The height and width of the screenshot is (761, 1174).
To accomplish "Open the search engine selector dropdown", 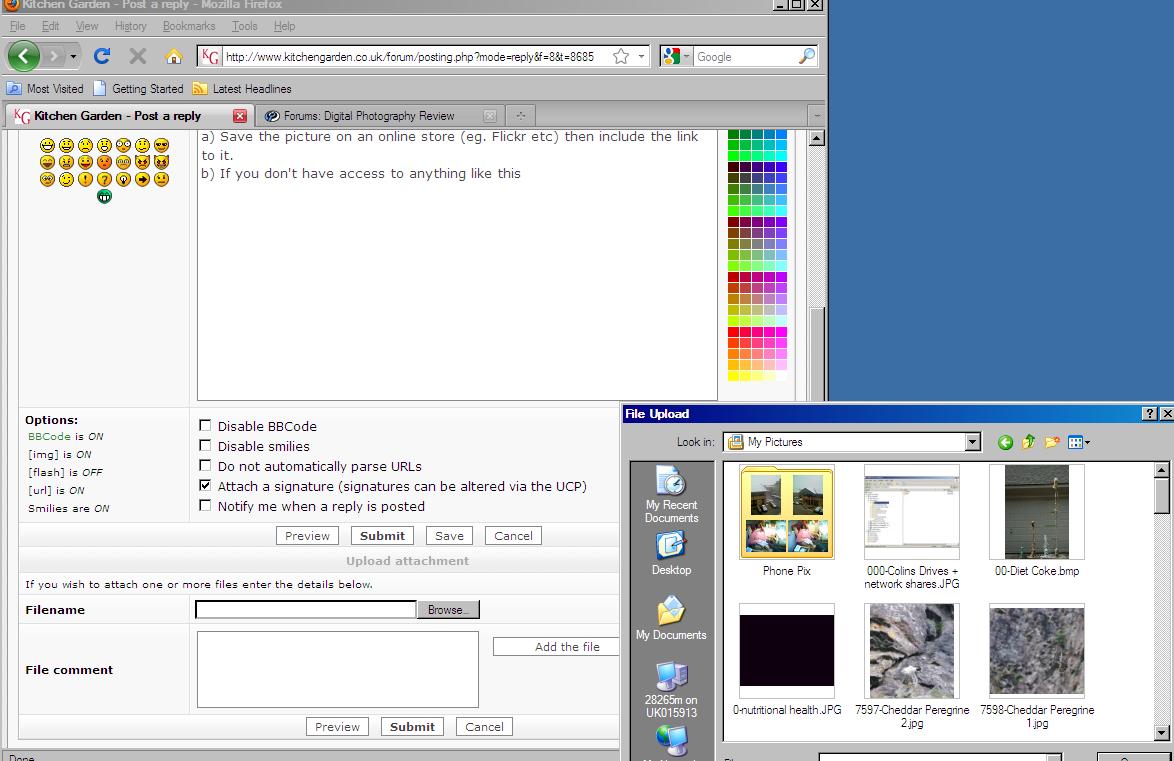I will (x=676, y=57).
